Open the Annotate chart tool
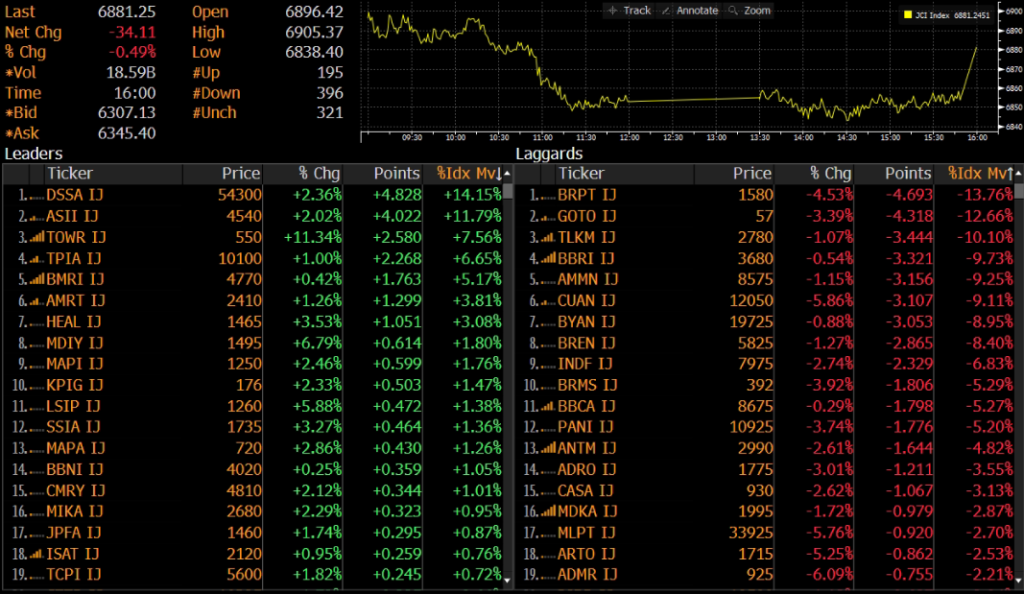Viewport: 1024px width, 594px height. (x=690, y=10)
